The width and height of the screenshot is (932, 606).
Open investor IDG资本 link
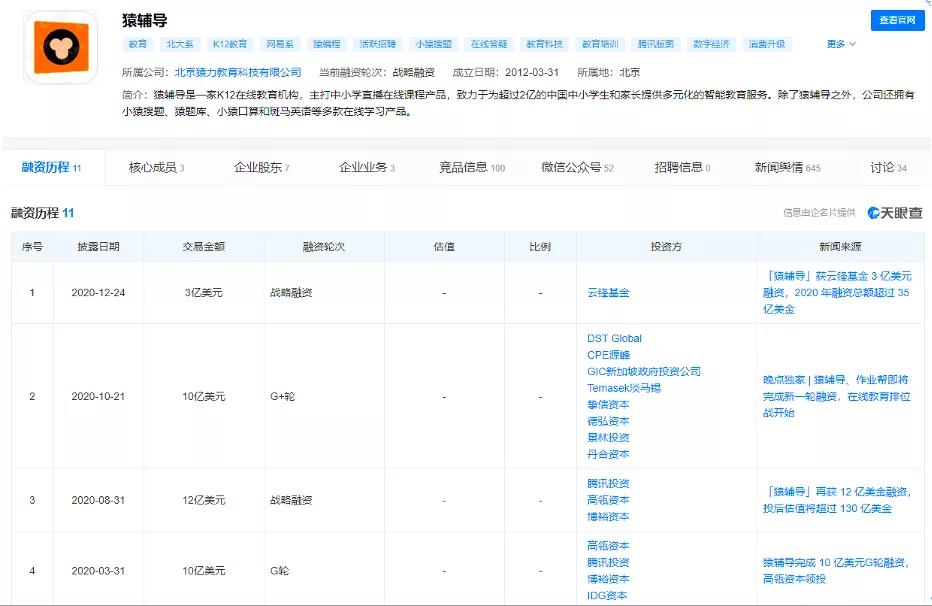click(607, 595)
